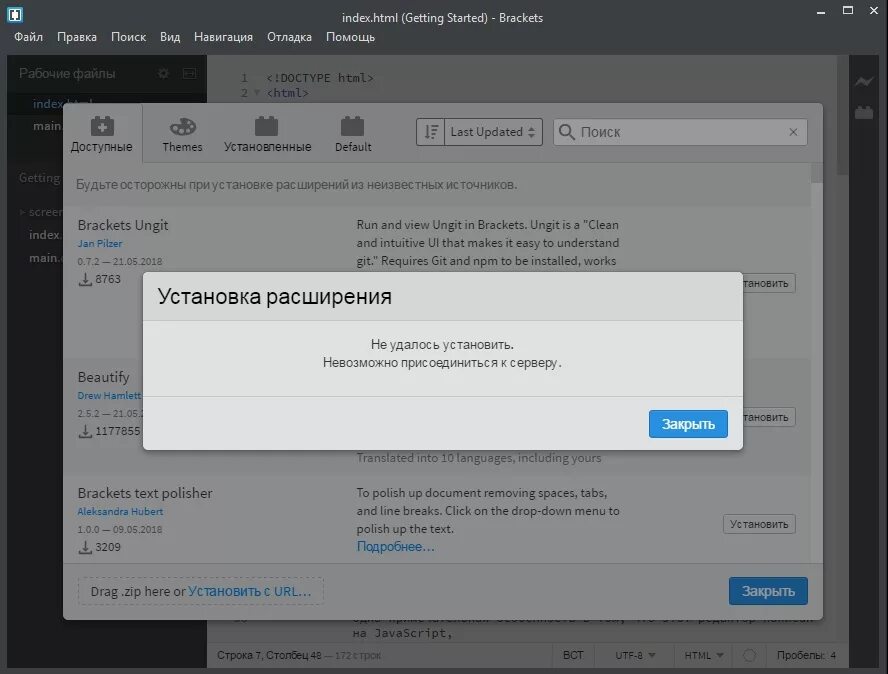The height and width of the screenshot is (674, 888).
Task: Open author link Drew Hamlett
Action: pos(109,395)
